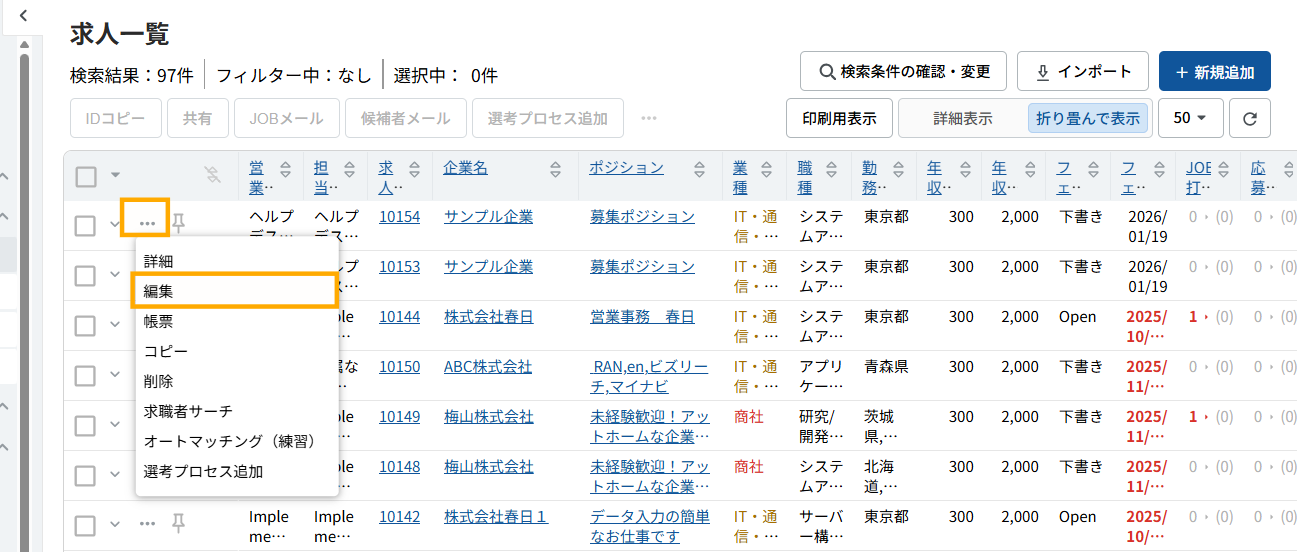Collapse the left sidebar with the chevron
The width and height of the screenshot is (1297, 552).
click(24, 16)
